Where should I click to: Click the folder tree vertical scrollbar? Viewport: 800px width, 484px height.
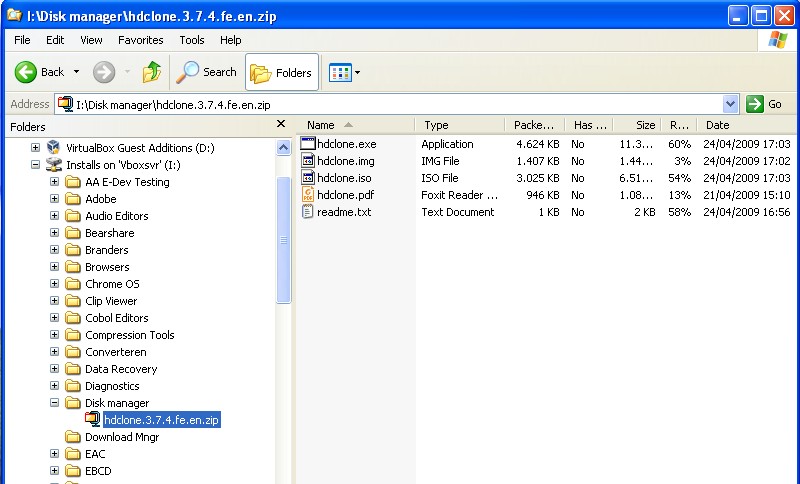[x=284, y=240]
